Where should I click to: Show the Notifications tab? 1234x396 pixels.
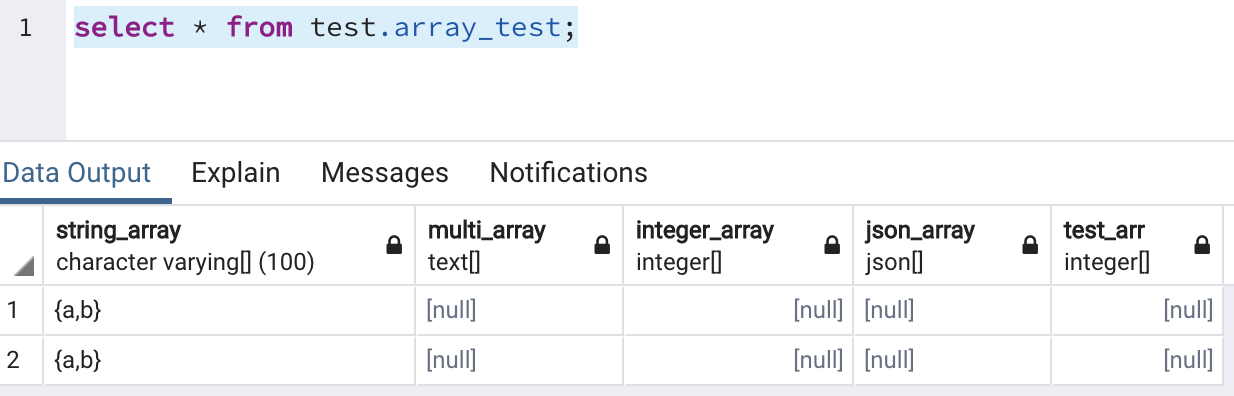click(x=569, y=173)
